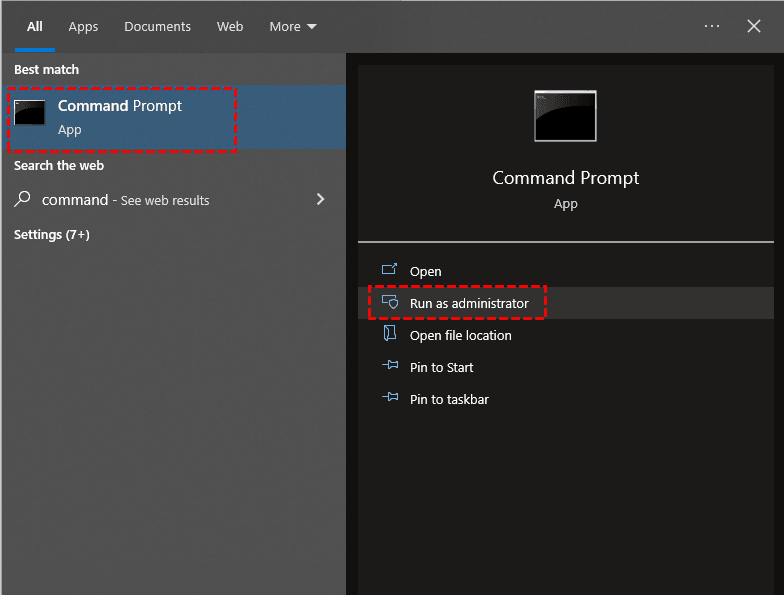This screenshot has width=784, height=595.
Task: Switch to the Apps tab
Action: coord(83,26)
